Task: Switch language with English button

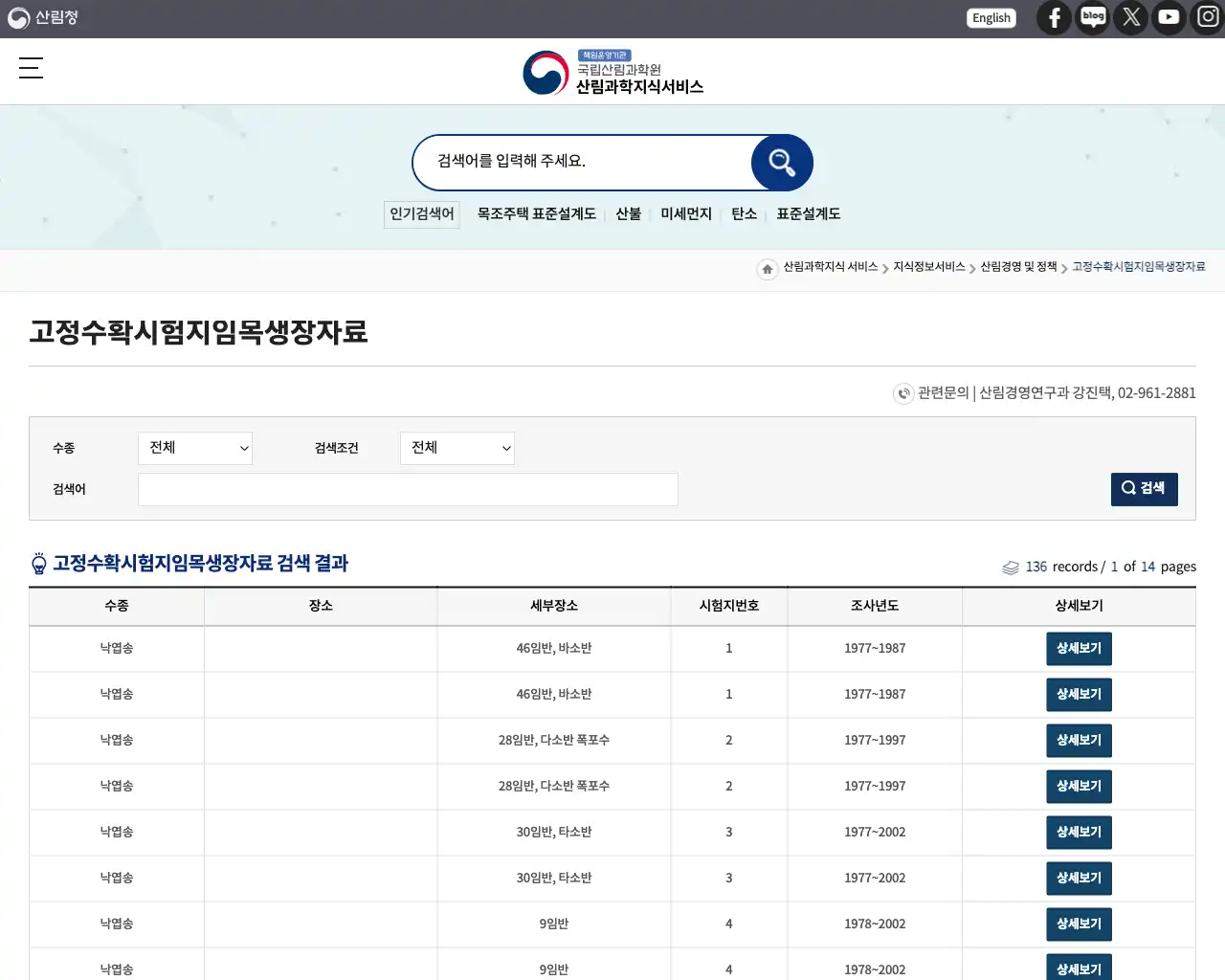Action: (x=991, y=17)
